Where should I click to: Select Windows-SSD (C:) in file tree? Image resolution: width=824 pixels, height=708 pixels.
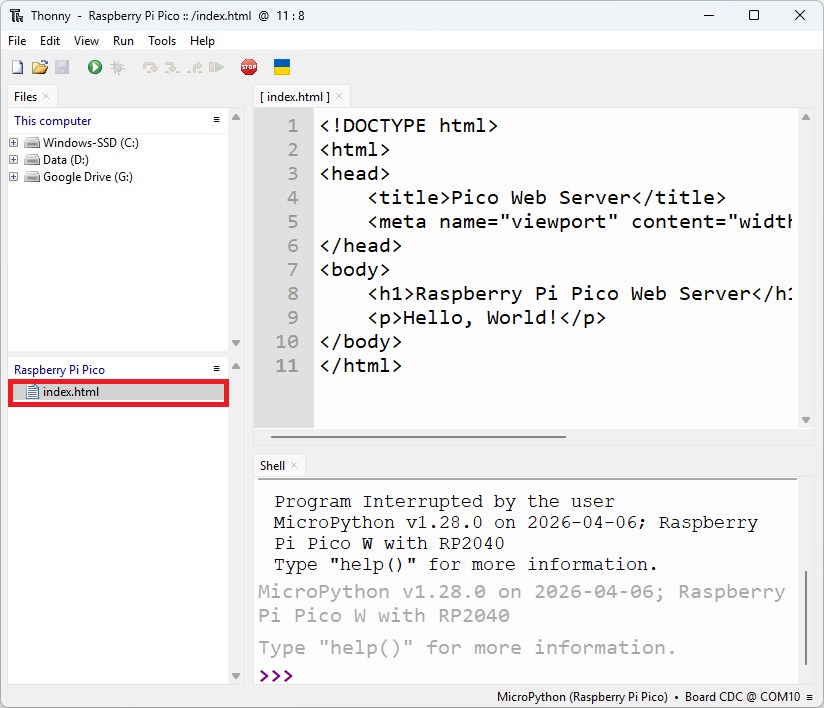click(x=90, y=142)
